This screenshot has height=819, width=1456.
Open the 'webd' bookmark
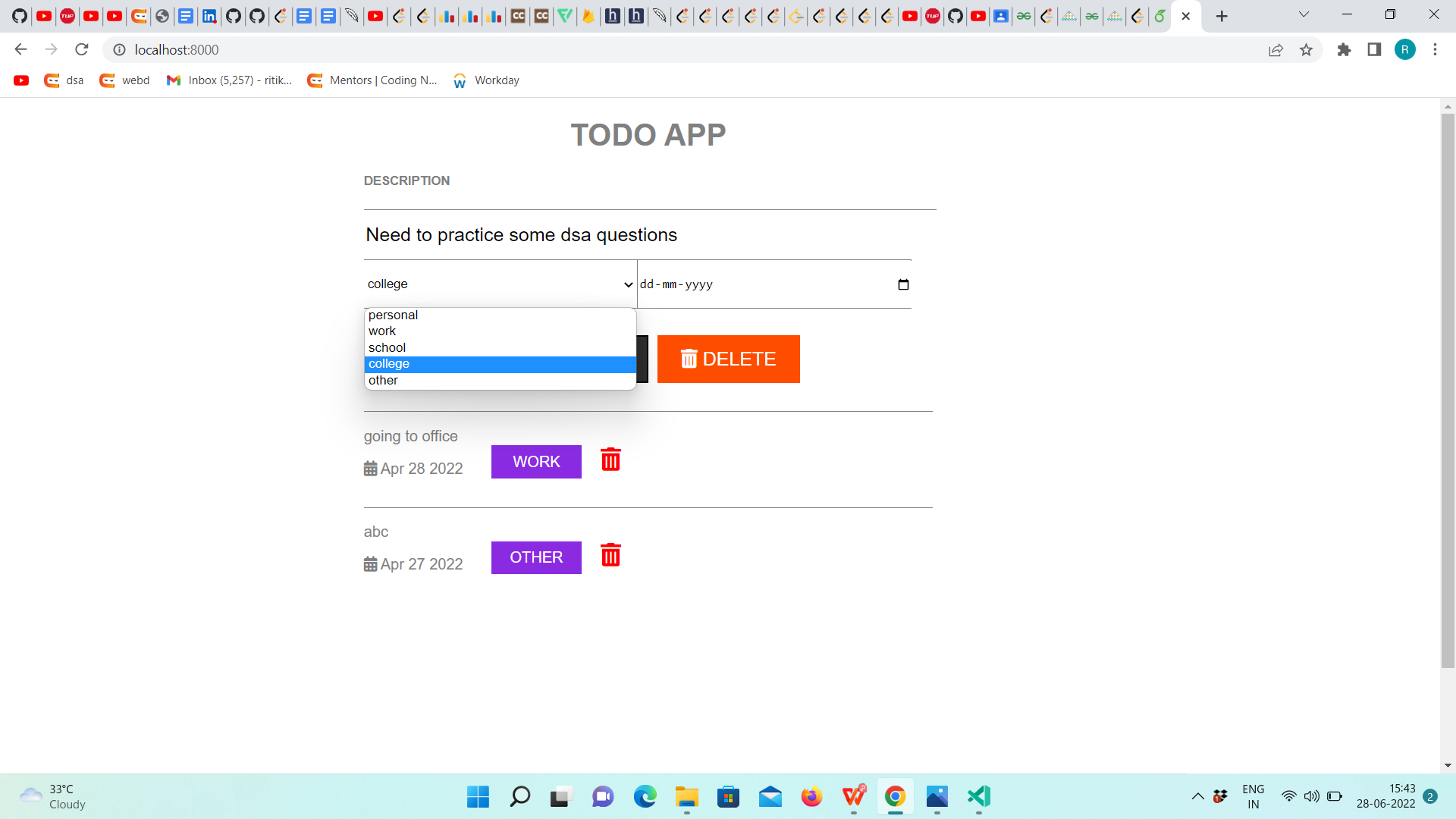tap(124, 80)
